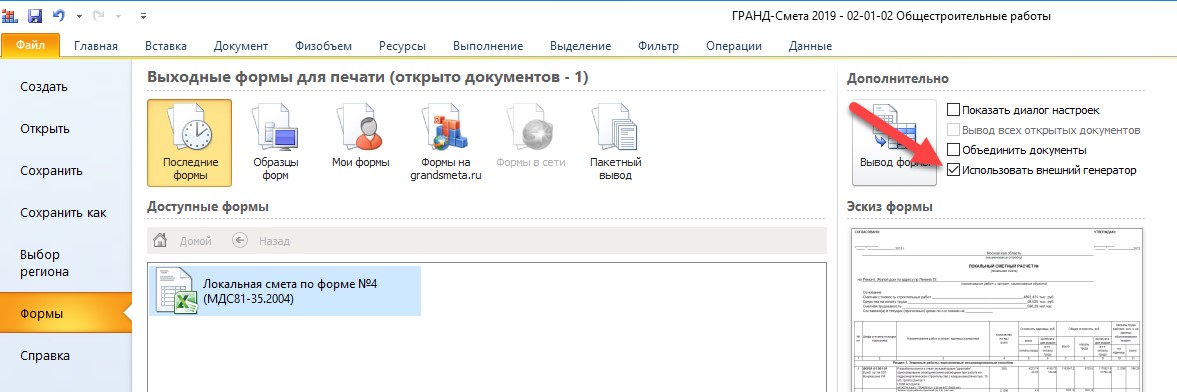Open the Пакетный вывод icon
The height and width of the screenshot is (392, 1177).
[615, 143]
